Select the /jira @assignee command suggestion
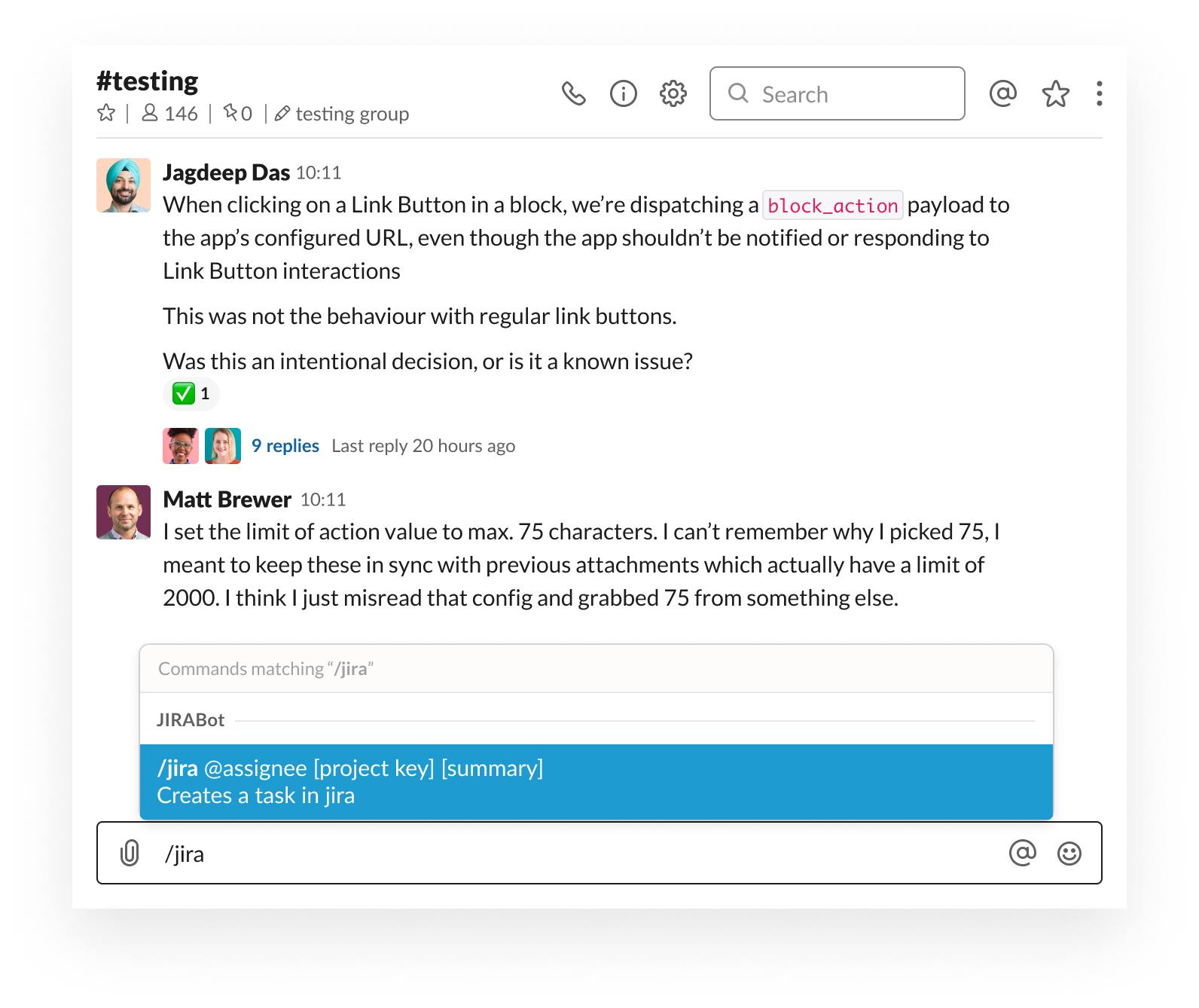 (x=596, y=781)
